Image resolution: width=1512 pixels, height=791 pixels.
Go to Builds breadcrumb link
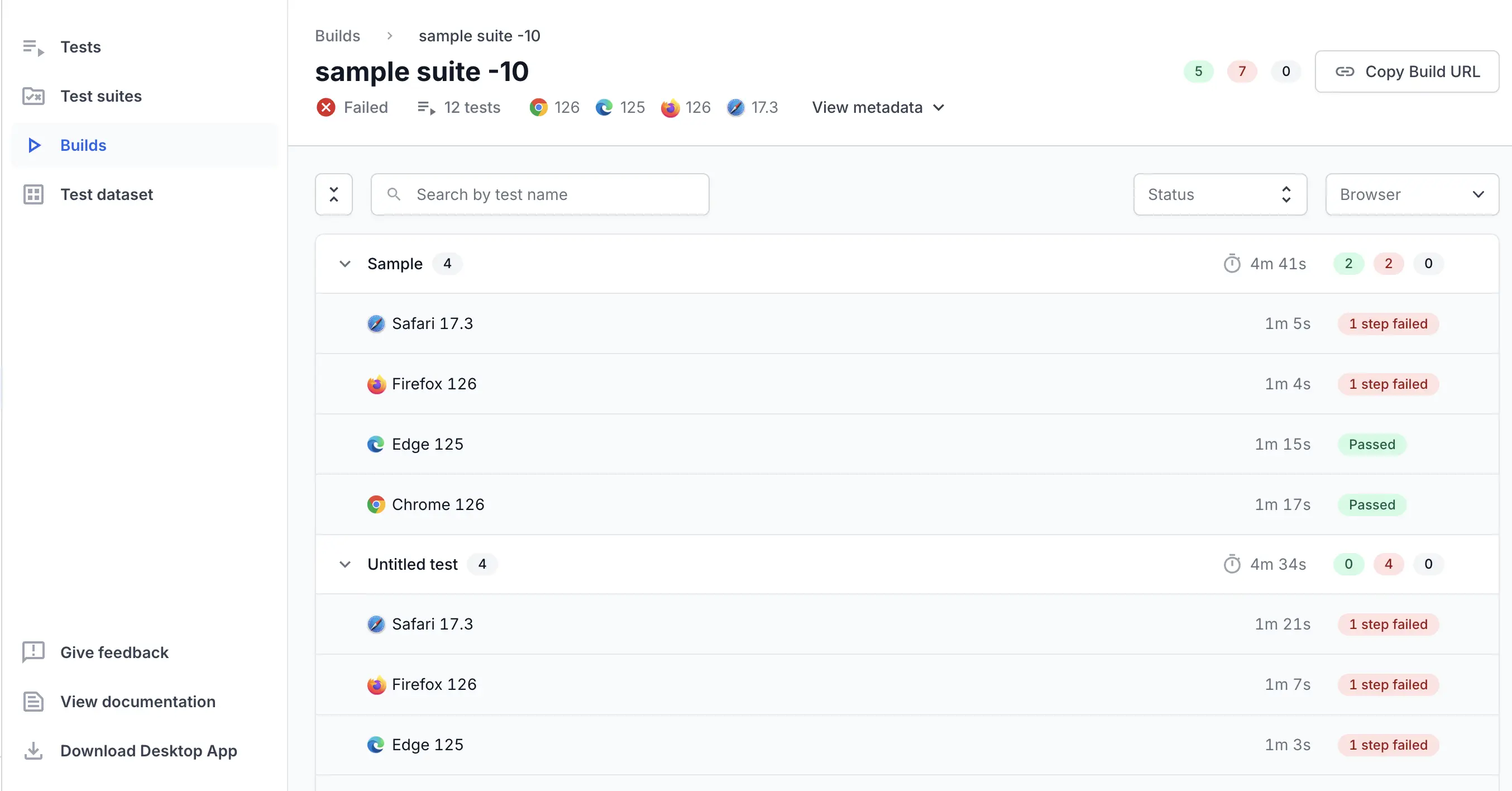click(337, 36)
